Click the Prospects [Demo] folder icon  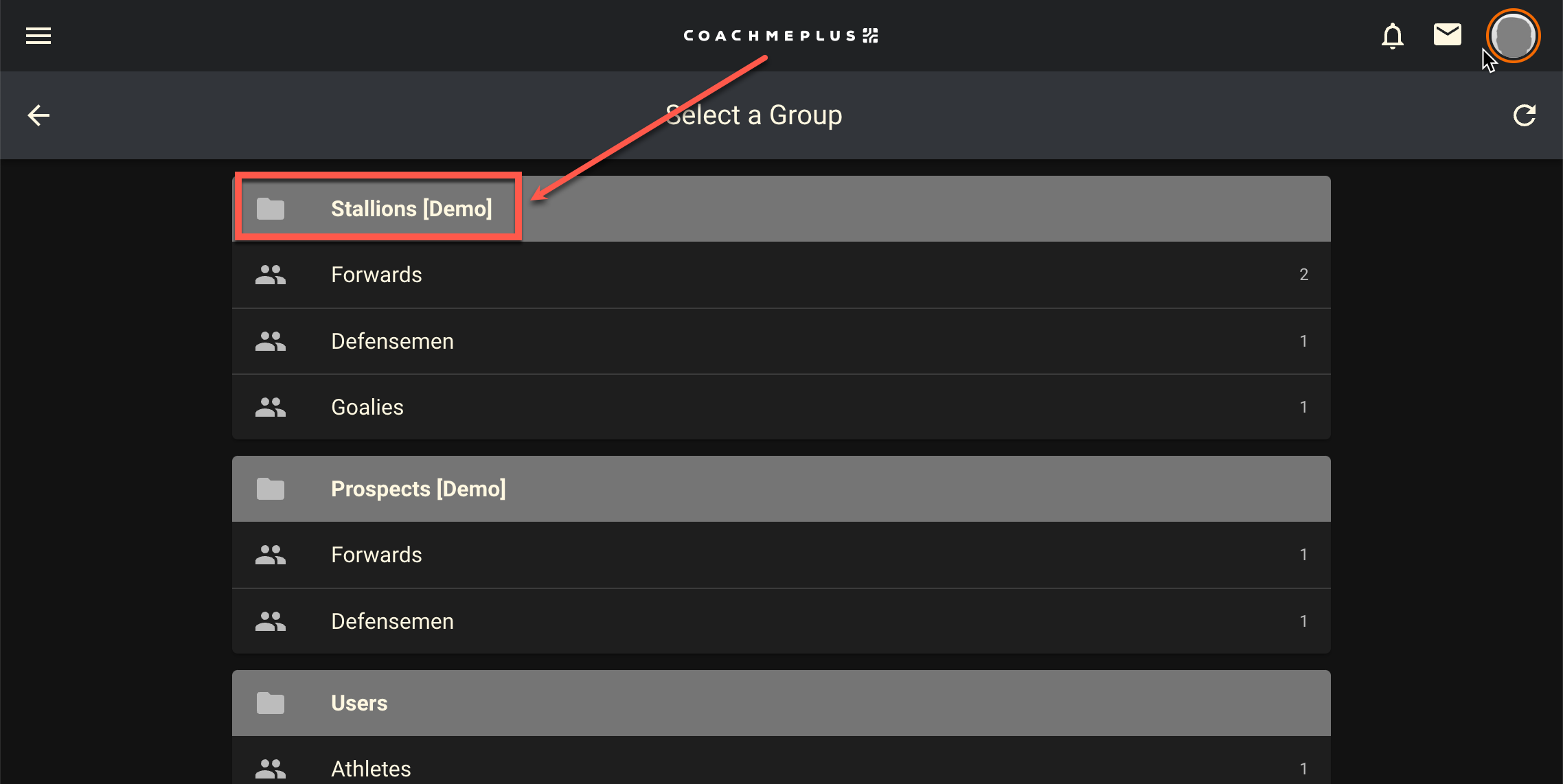271,489
